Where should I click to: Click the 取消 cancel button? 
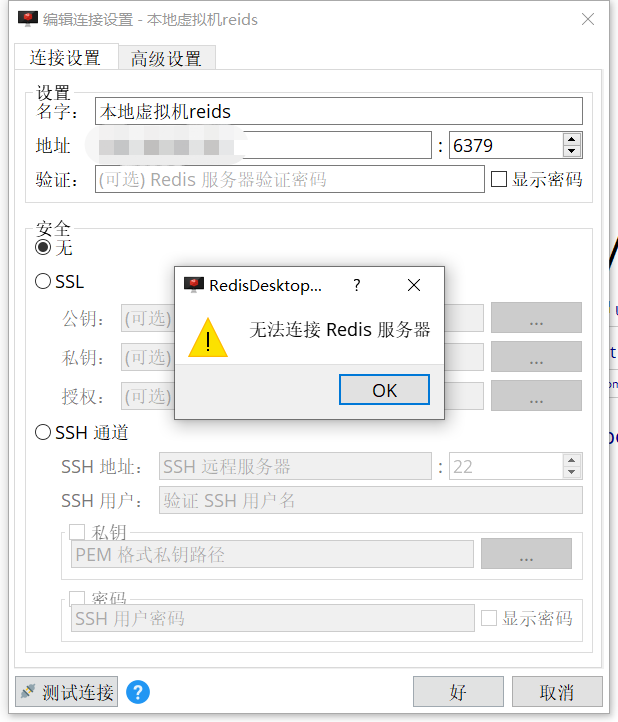(x=557, y=692)
